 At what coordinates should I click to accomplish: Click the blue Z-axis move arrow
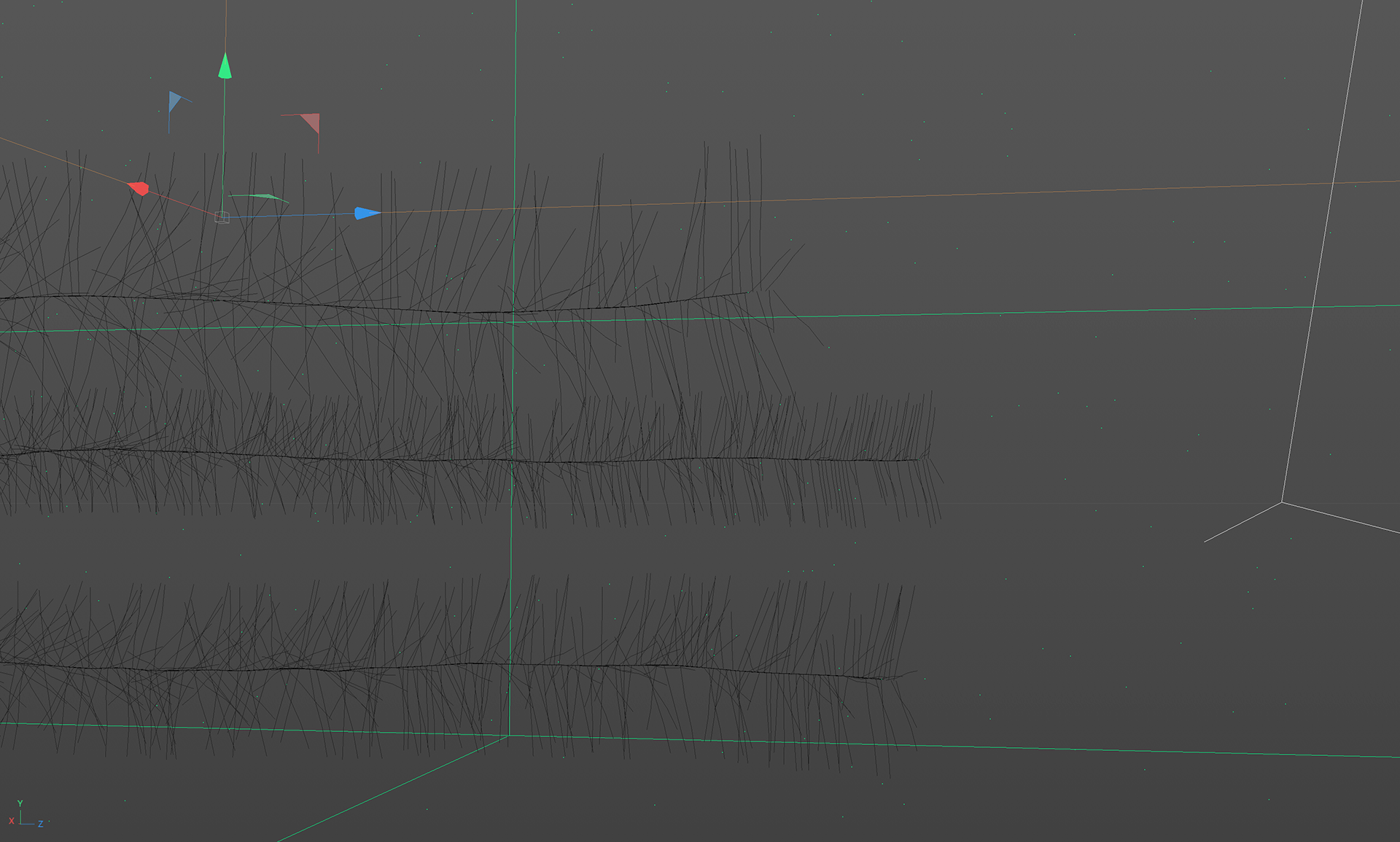[366, 213]
